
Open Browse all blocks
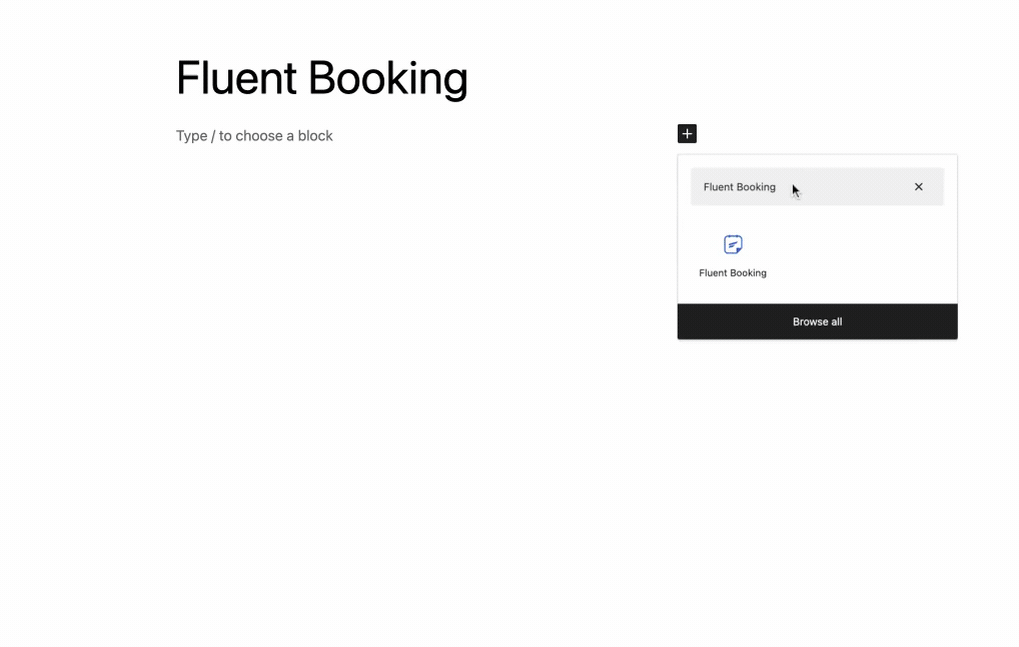click(x=817, y=322)
